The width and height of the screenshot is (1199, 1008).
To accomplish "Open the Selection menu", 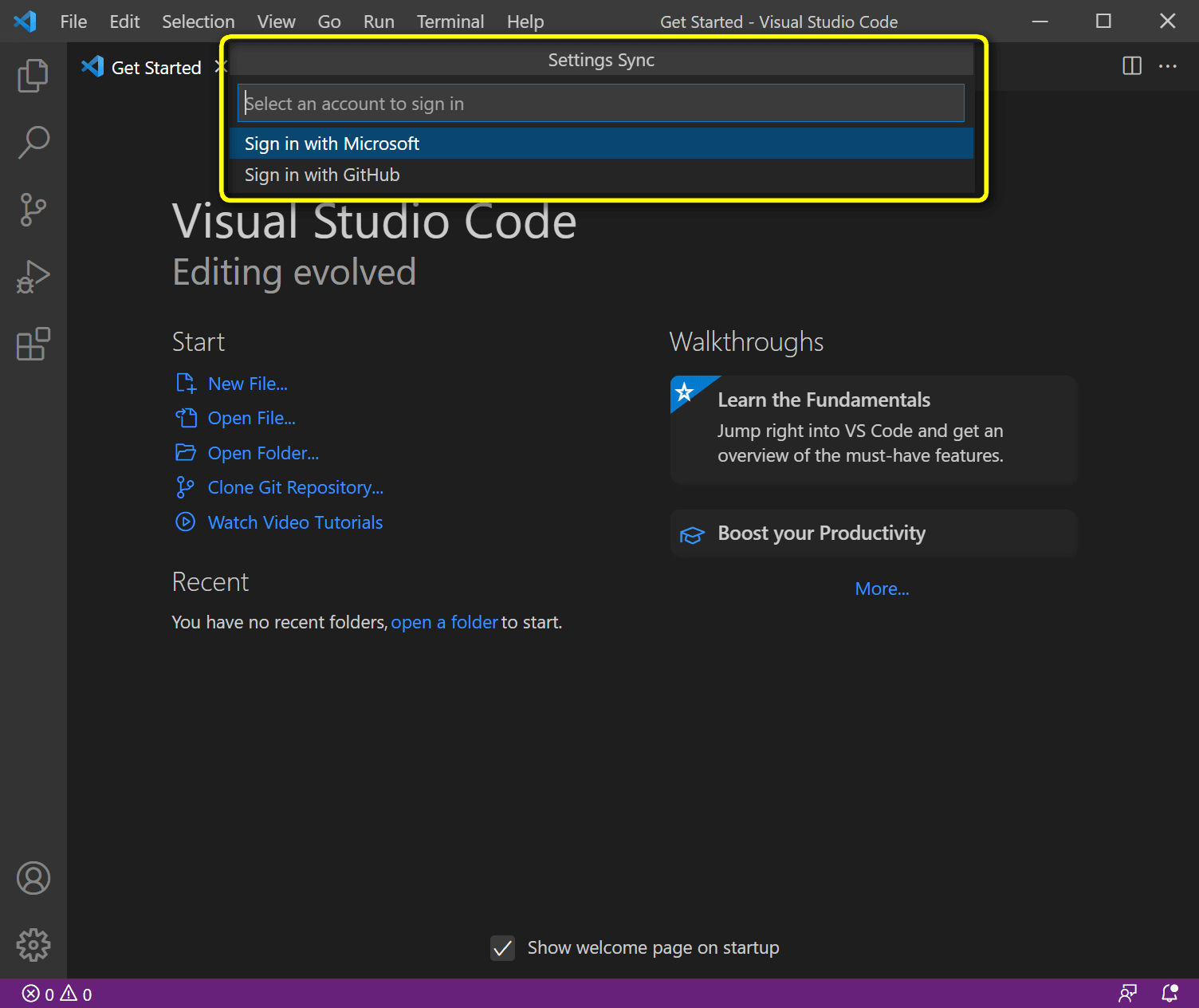I will [x=199, y=22].
